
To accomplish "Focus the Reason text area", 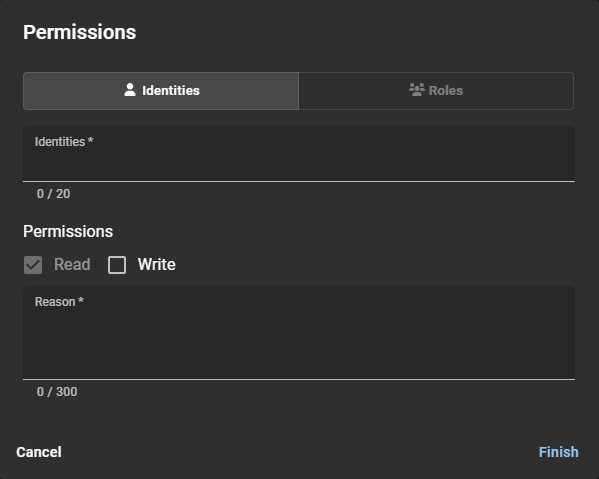I will [x=299, y=333].
